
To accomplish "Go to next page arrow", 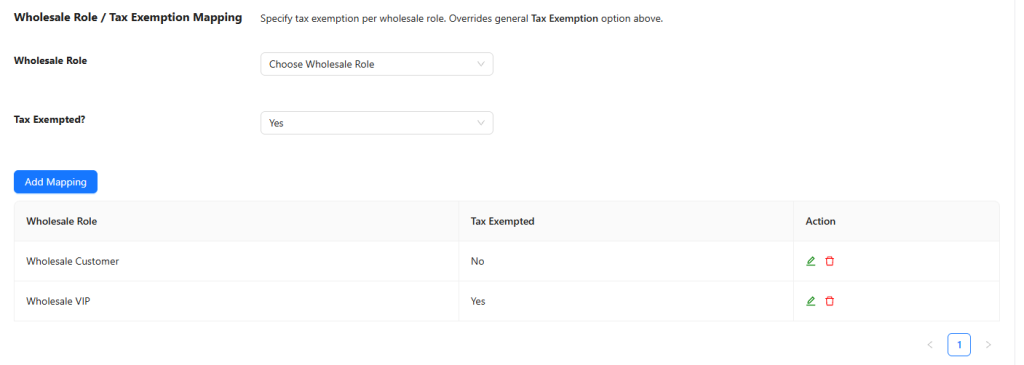I will [988, 344].
